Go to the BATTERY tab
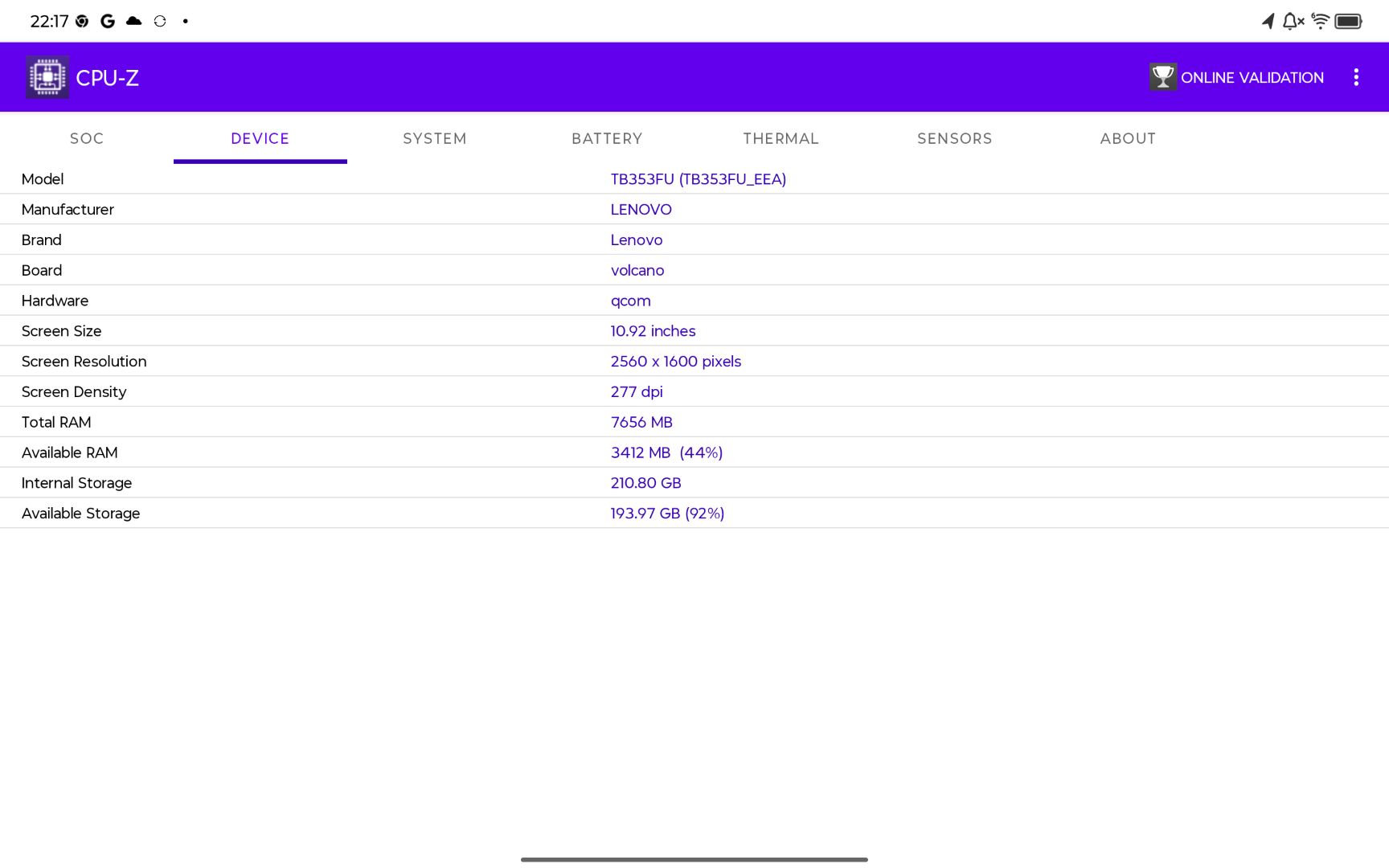 [x=608, y=138]
